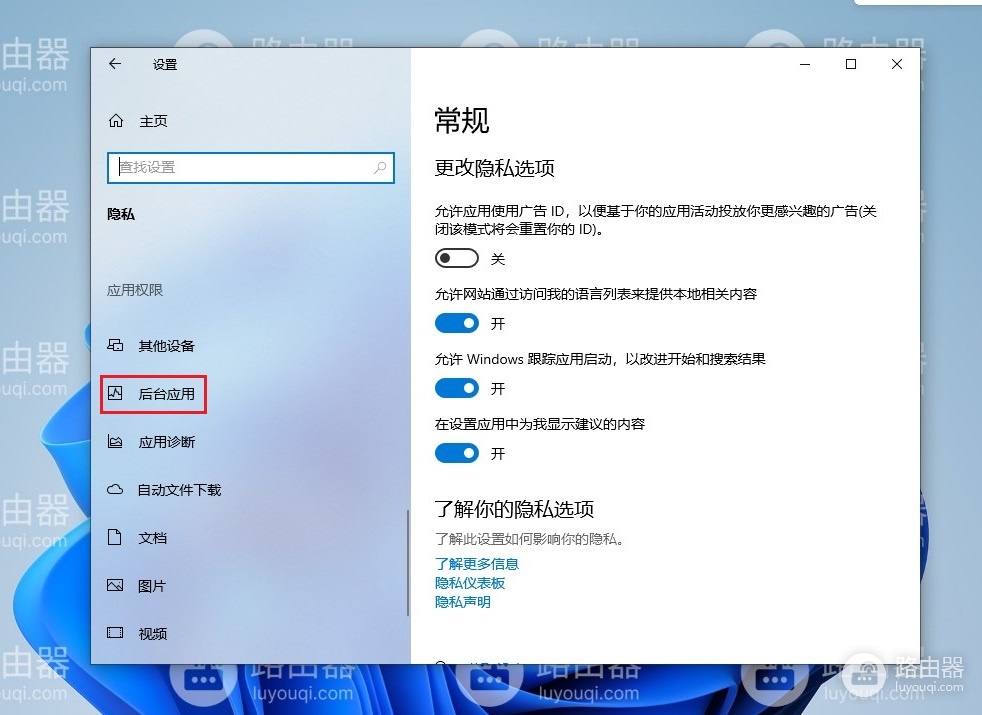Open the 主页 home page

tap(153, 121)
